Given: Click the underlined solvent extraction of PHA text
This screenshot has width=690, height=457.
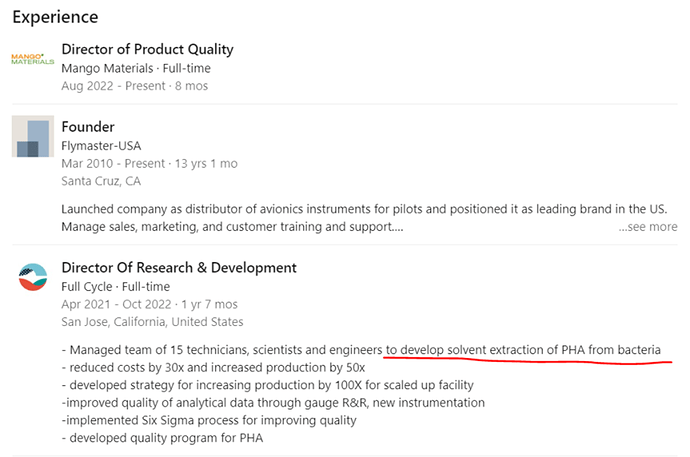Looking at the screenshot, I should click(523, 350).
